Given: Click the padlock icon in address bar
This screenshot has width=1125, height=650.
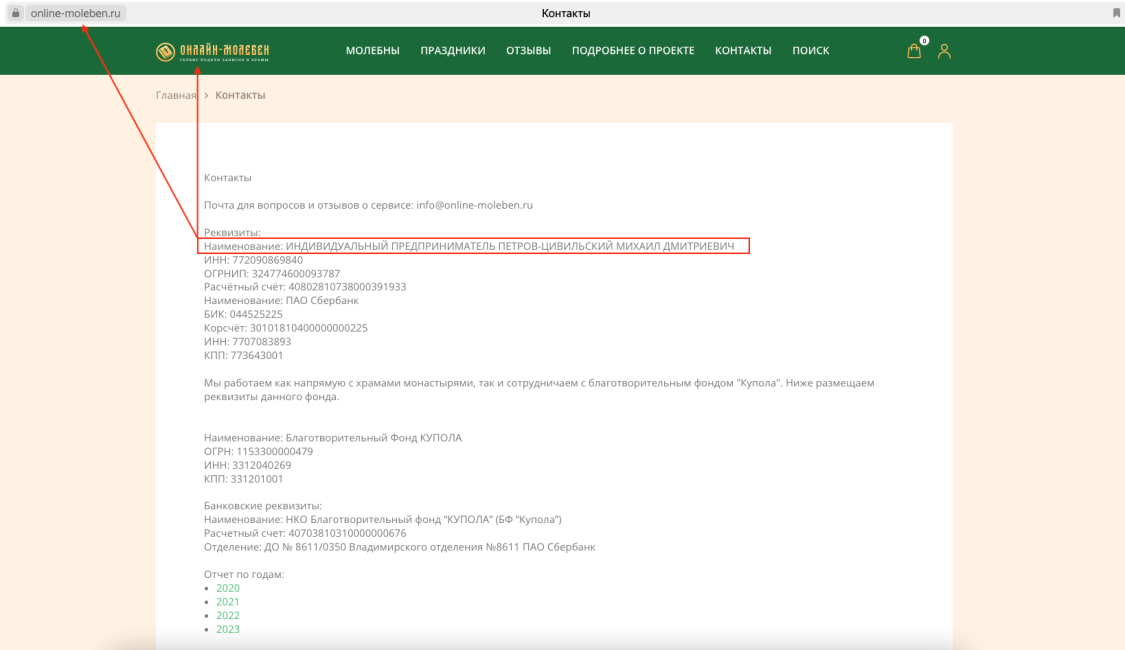Looking at the screenshot, I should [15, 13].
